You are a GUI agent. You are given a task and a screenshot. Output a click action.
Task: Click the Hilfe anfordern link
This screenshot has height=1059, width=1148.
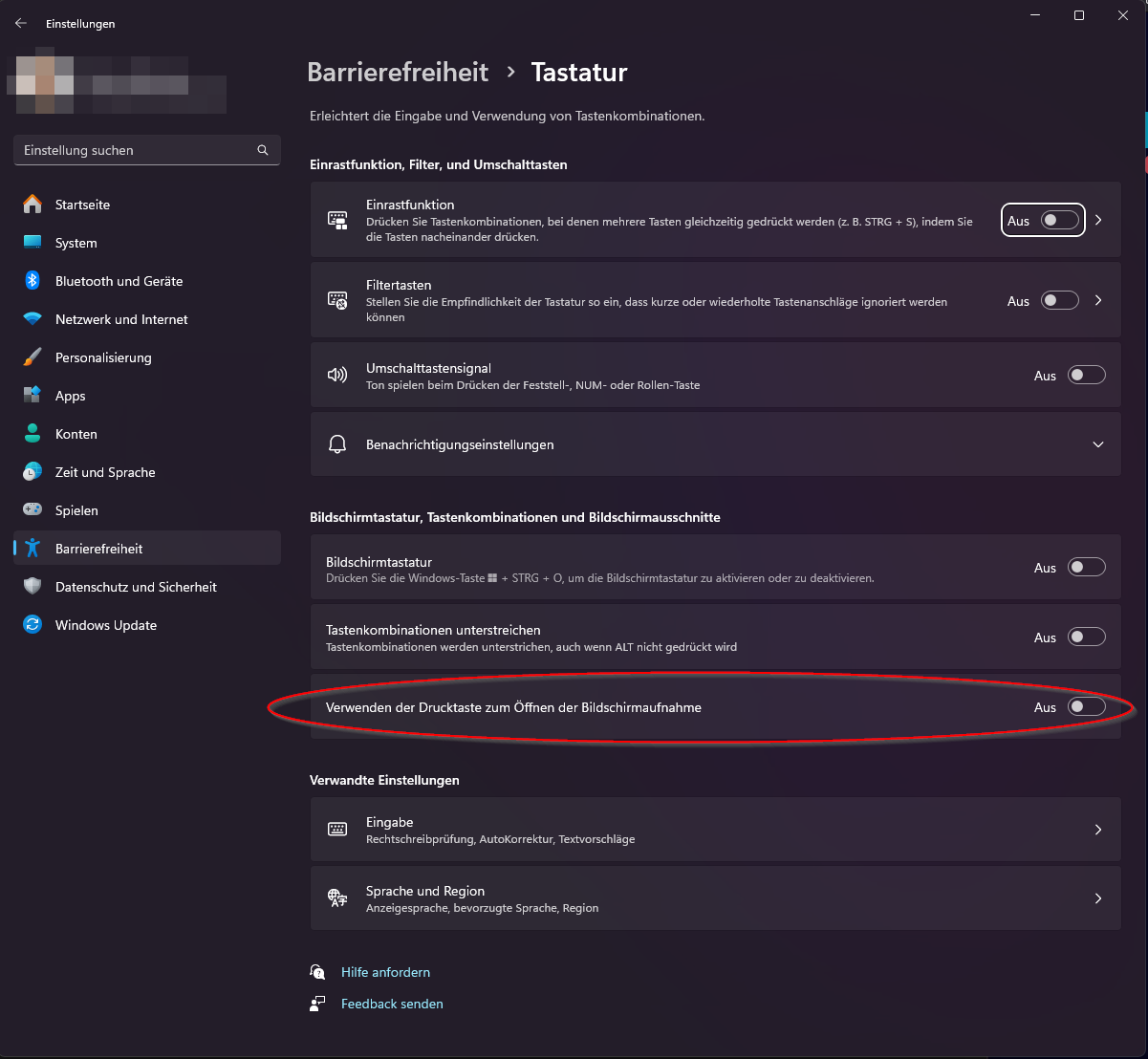[385, 971]
